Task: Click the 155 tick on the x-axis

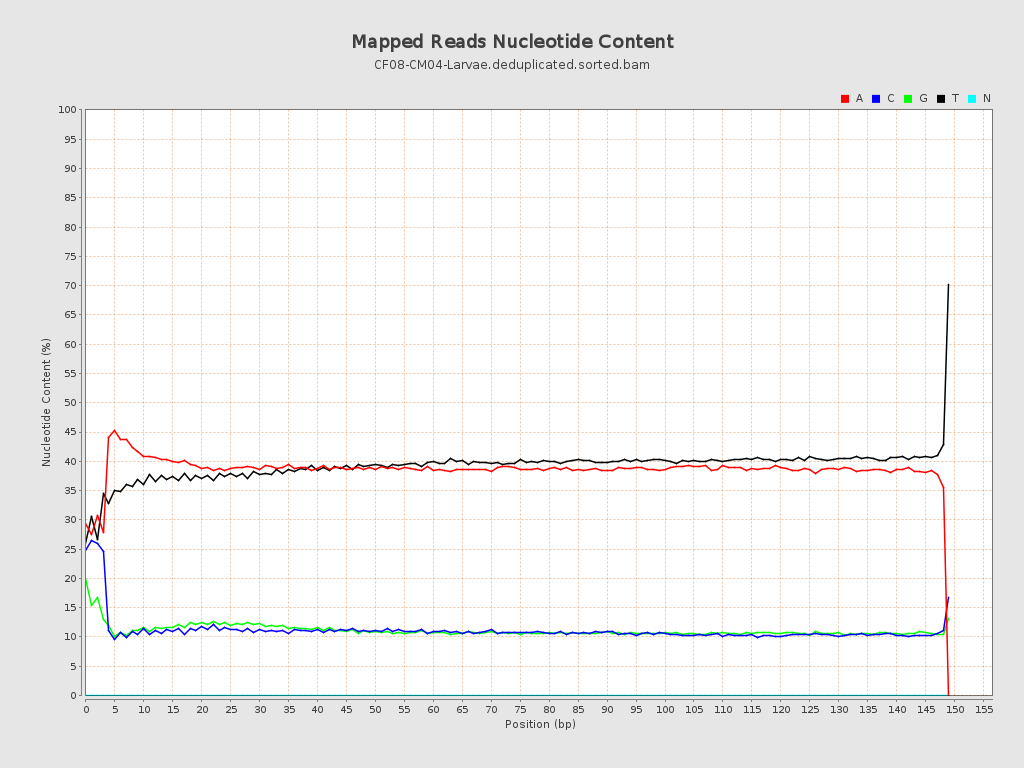Action: tap(984, 709)
